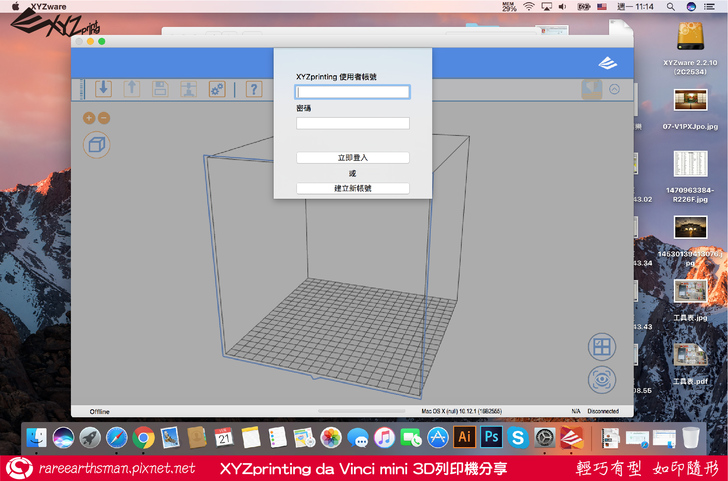Click the Import file toolbar icon
The height and width of the screenshot is (481, 728).
[x=103, y=89]
